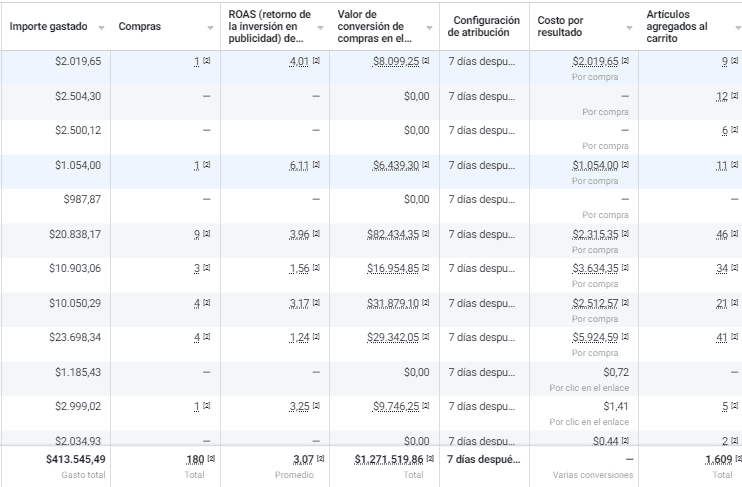Click footnote icon beside ROAS 1,56
The height and width of the screenshot is (487, 742).
pyautogui.click(x=316, y=268)
